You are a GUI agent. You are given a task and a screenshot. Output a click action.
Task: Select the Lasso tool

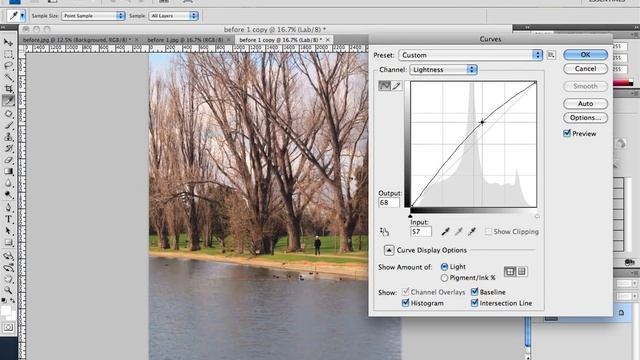[x=8, y=66]
